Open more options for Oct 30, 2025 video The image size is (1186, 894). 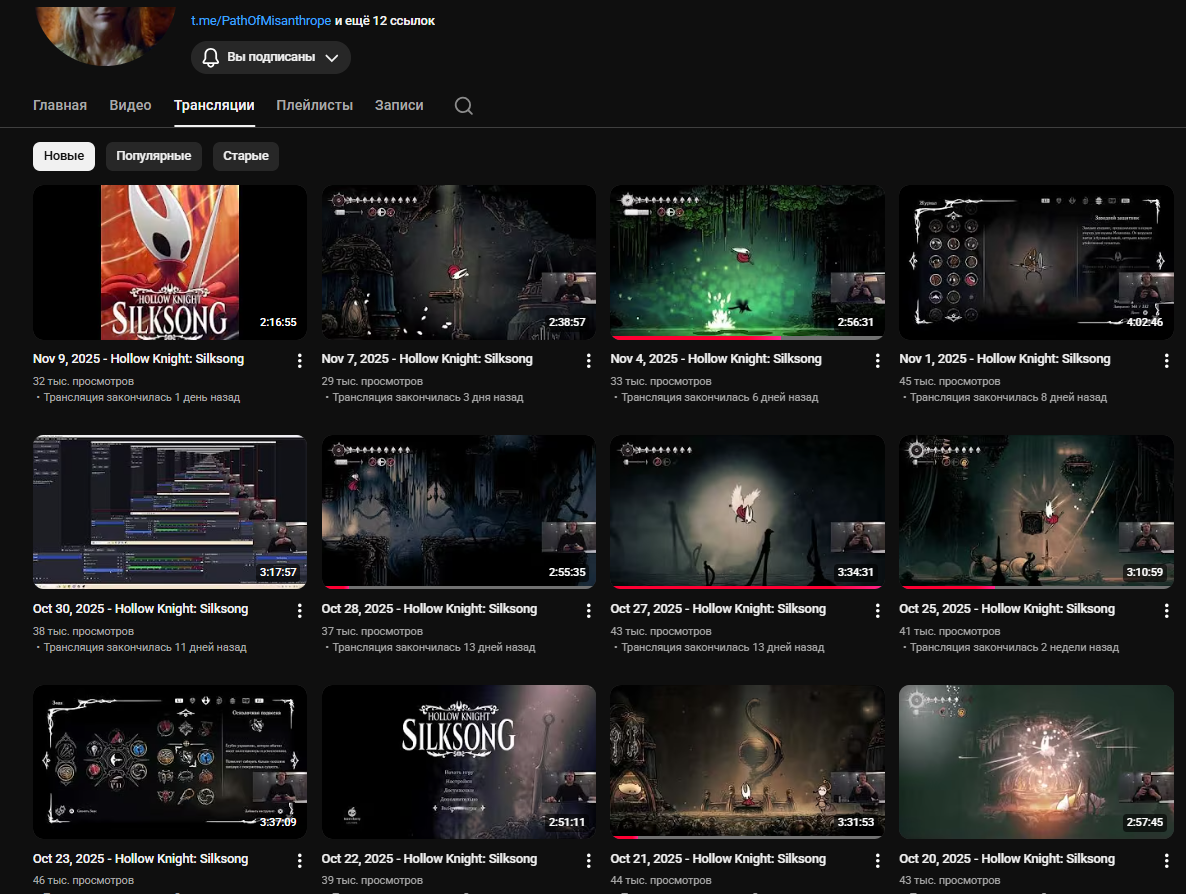pyautogui.click(x=300, y=610)
